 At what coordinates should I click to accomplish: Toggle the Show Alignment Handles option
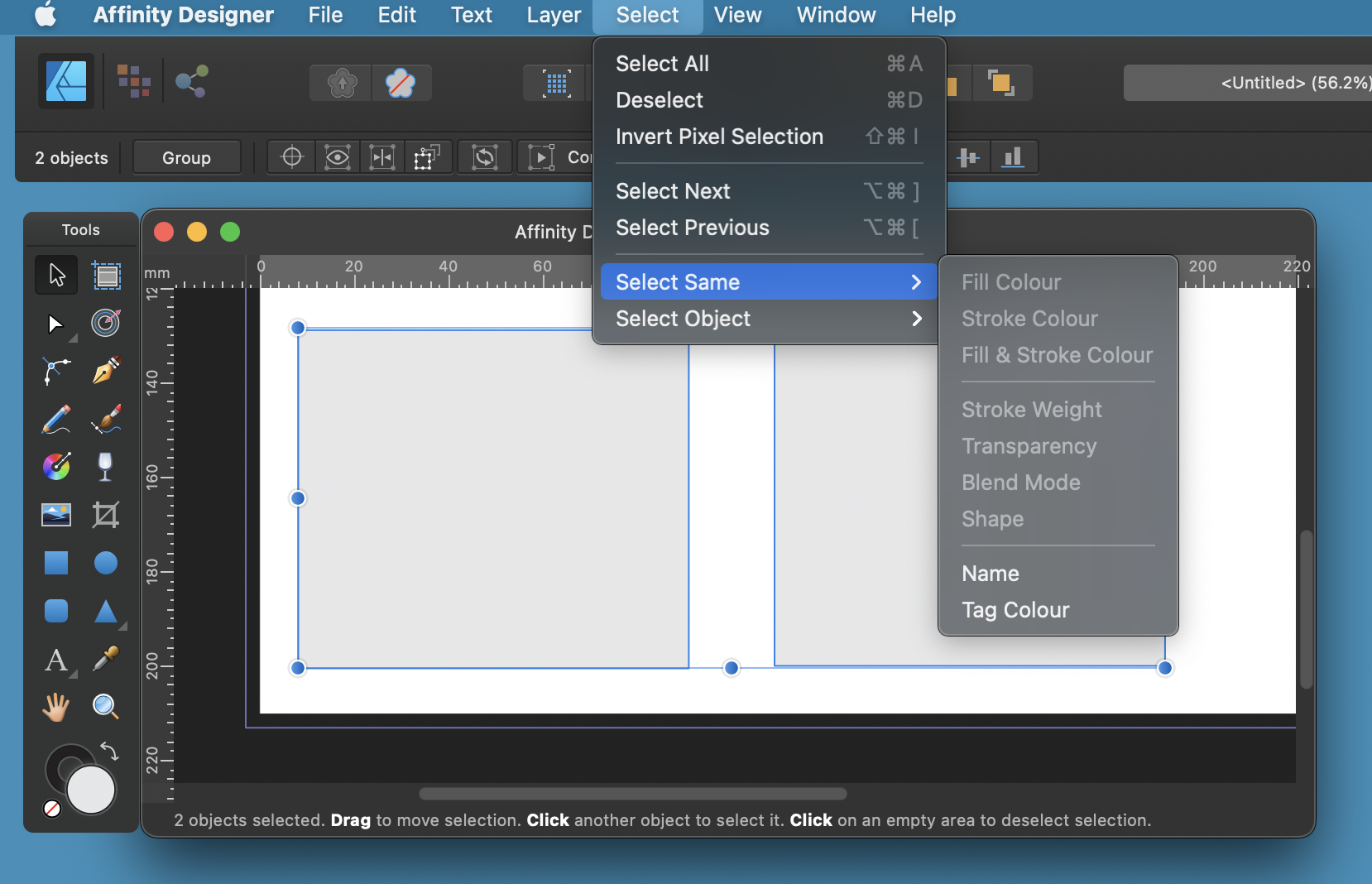click(x=382, y=156)
